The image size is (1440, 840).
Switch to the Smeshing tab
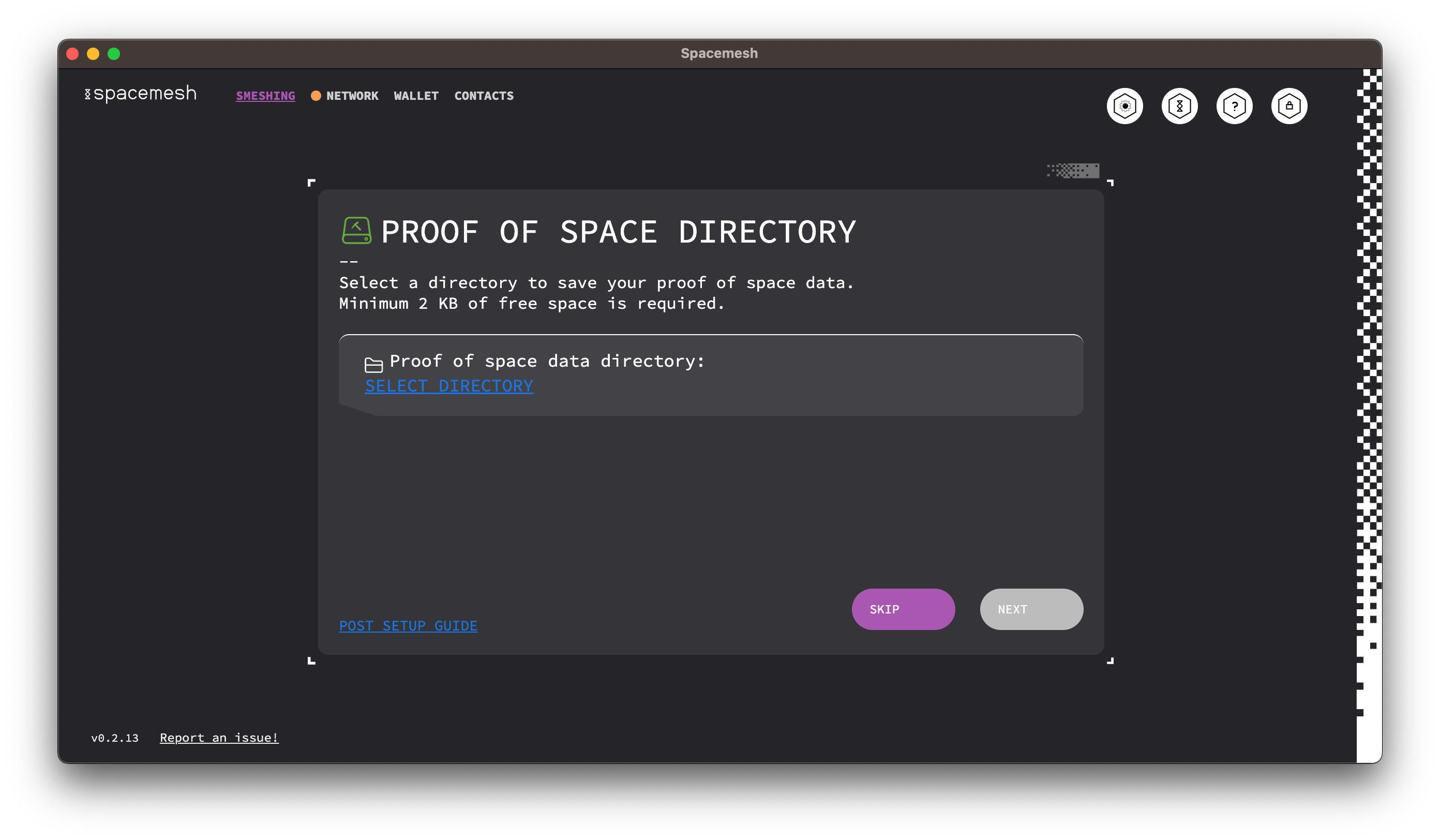(266, 96)
